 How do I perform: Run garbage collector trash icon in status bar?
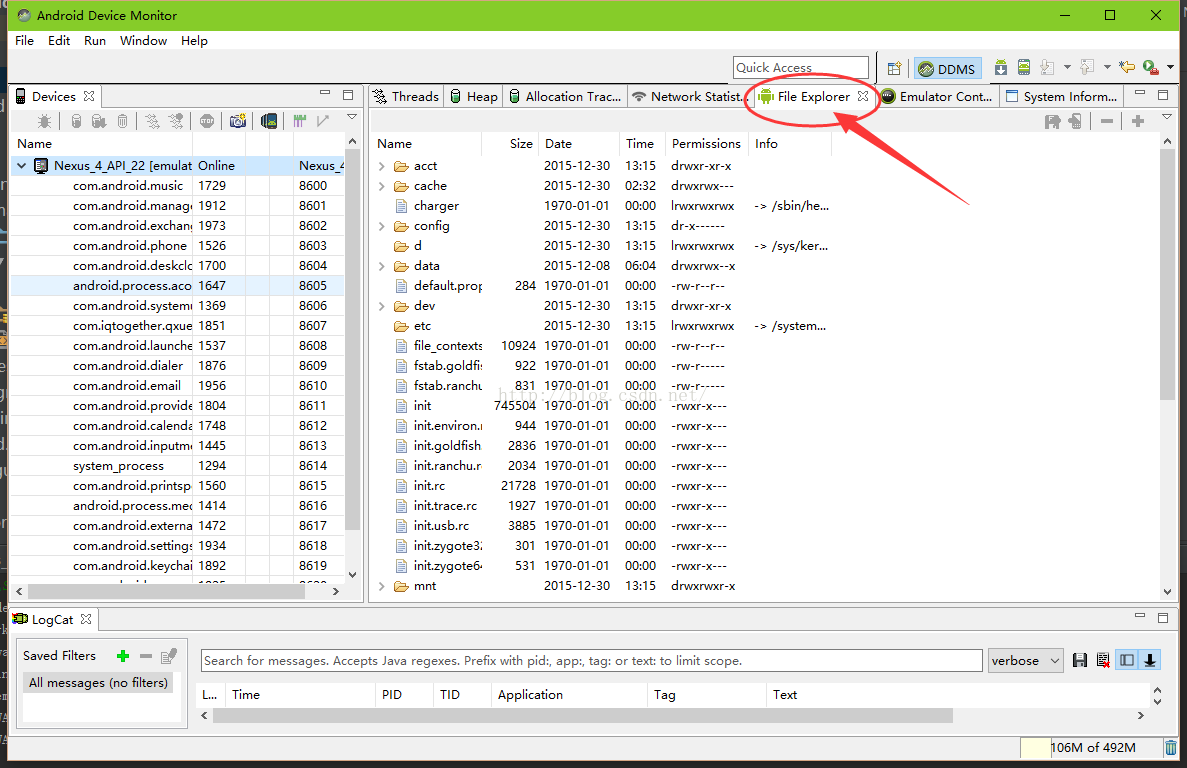(1171, 748)
